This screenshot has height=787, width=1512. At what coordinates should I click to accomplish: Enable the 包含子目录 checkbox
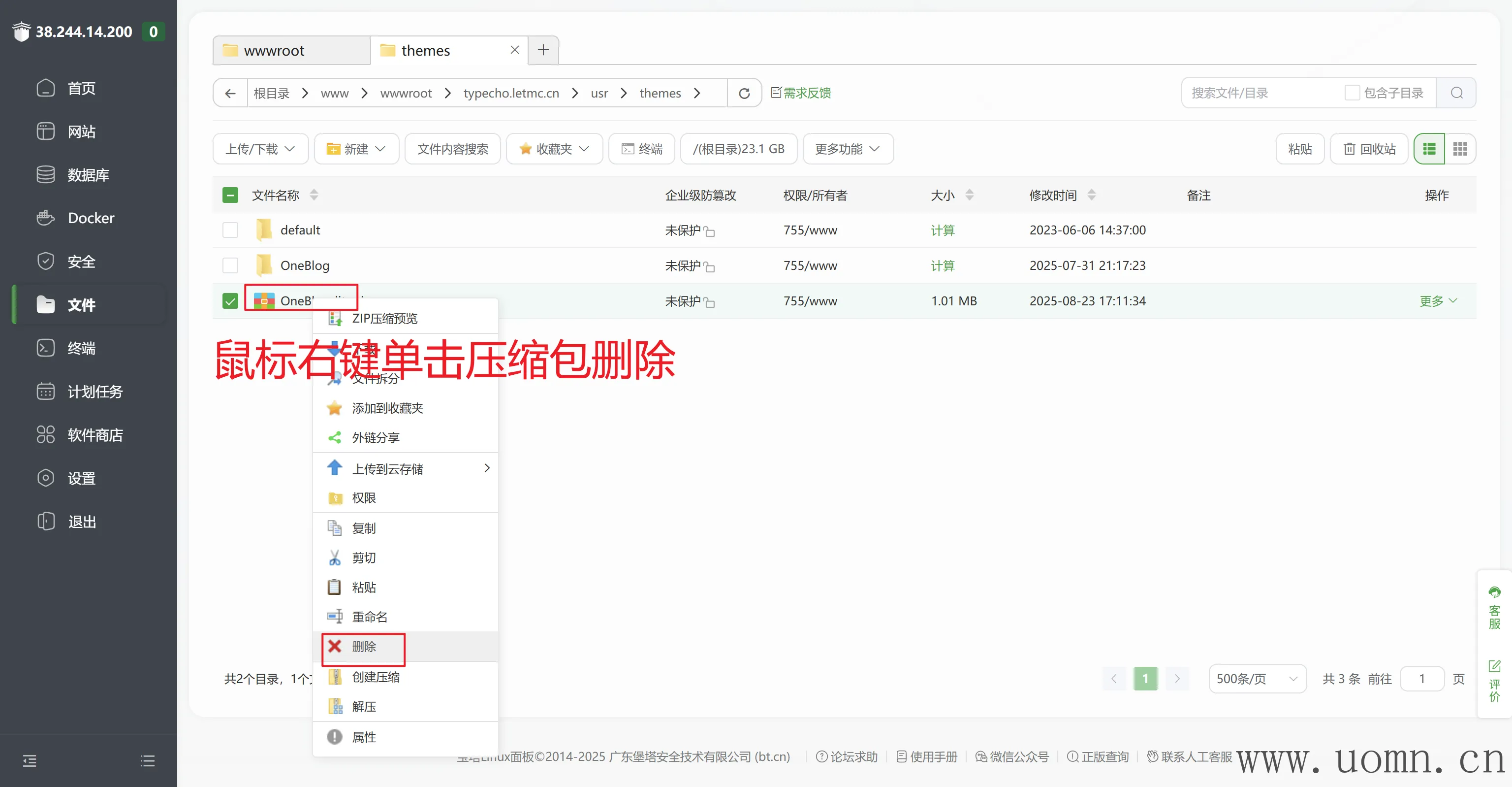click(1352, 93)
